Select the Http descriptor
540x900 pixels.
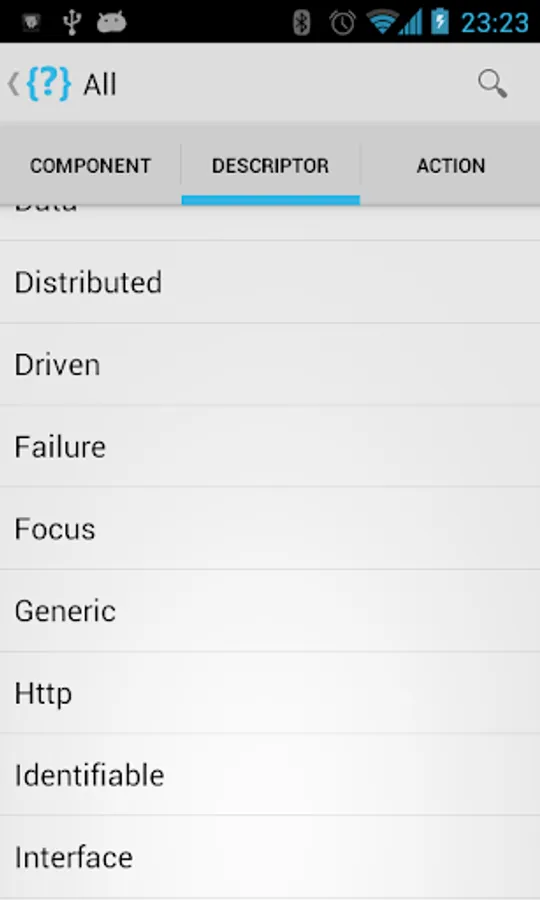(x=270, y=692)
